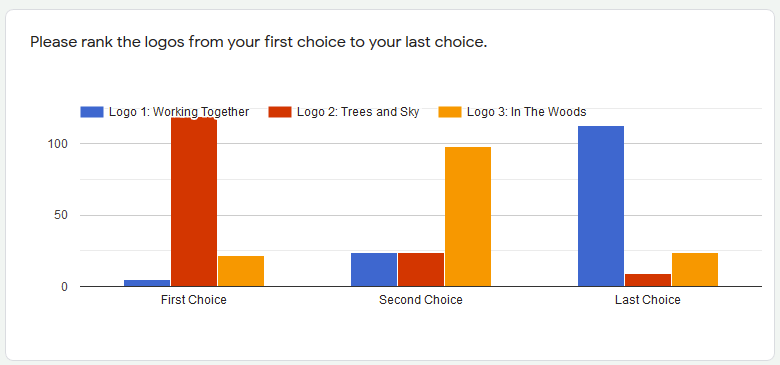Click the question title about ranking logos
Screen dimensions: 780x365
point(259,42)
